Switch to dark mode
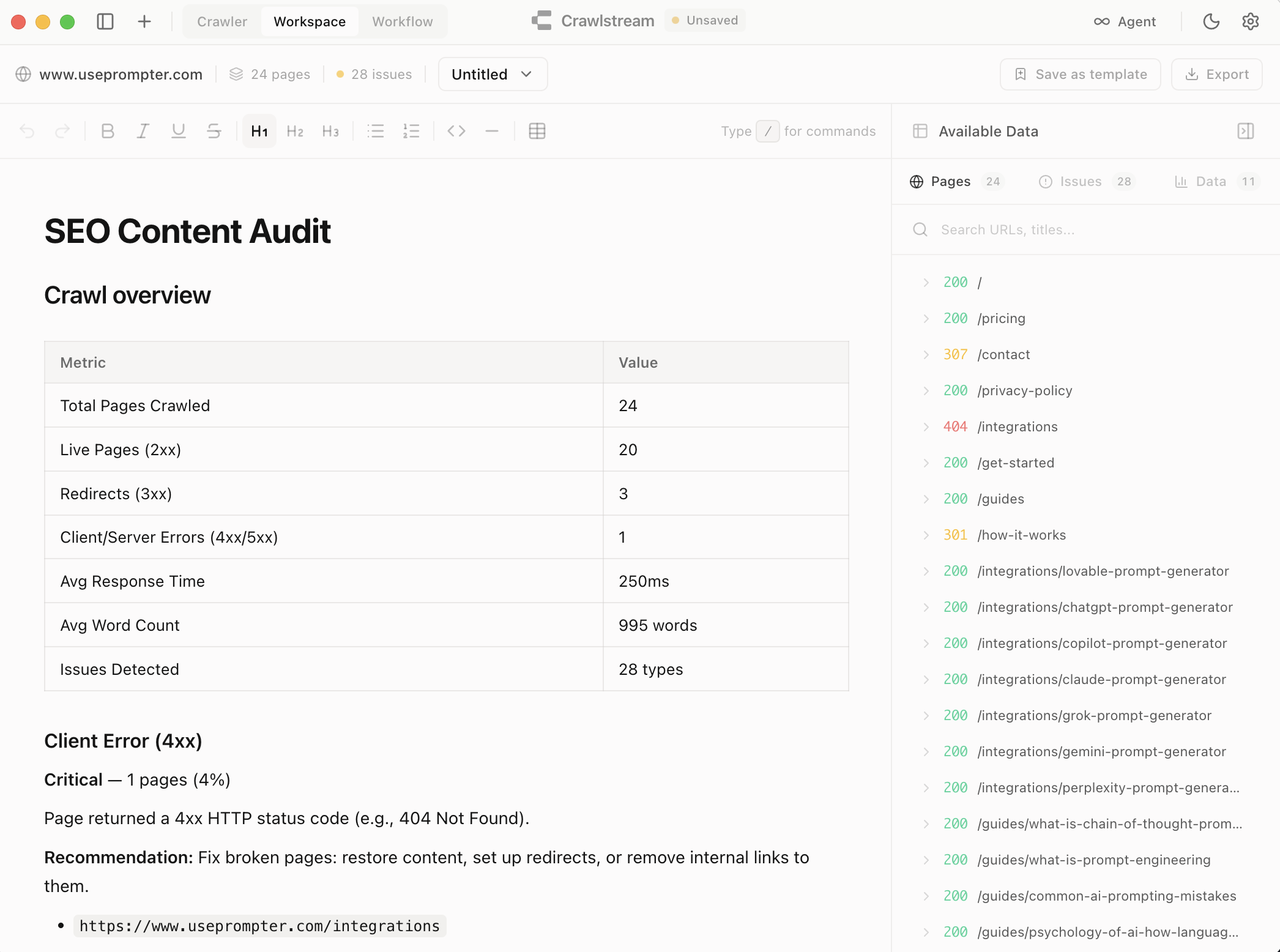Viewport: 1280px width, 952px height. point(1211,21)
